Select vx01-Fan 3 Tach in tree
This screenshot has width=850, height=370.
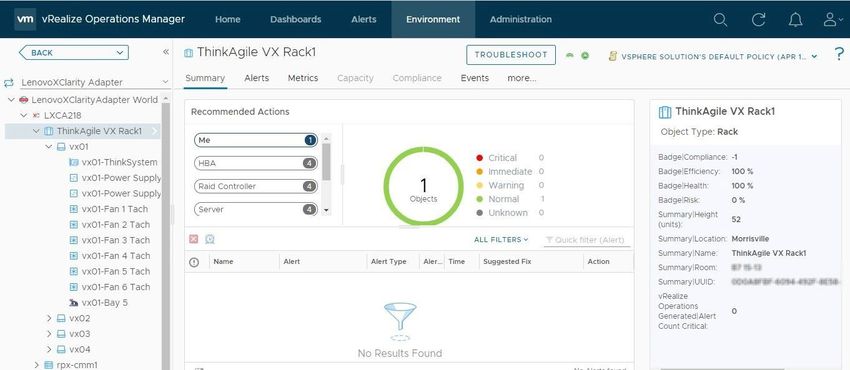[x=109, y=240]
